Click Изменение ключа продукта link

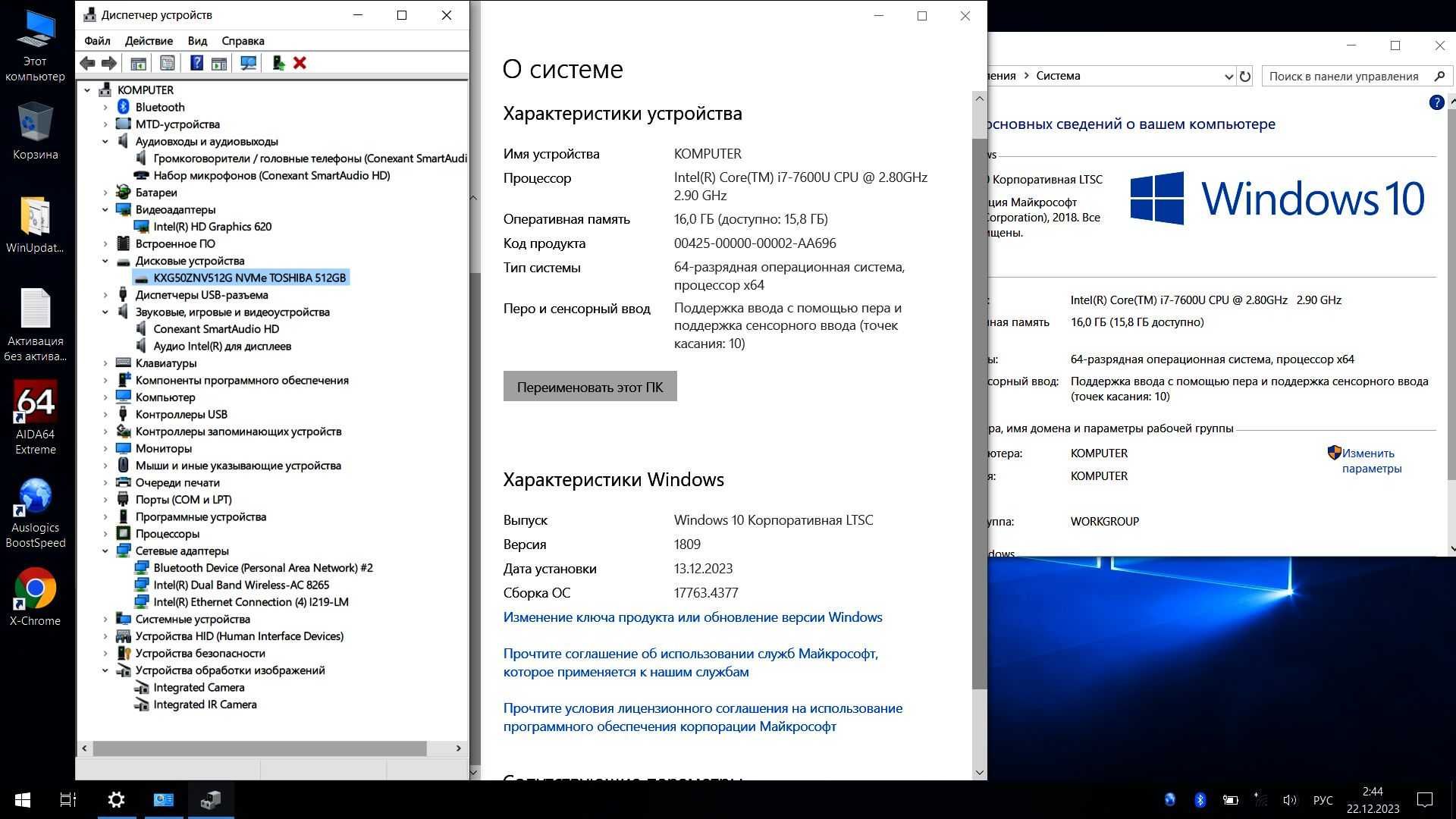point(692,617)
